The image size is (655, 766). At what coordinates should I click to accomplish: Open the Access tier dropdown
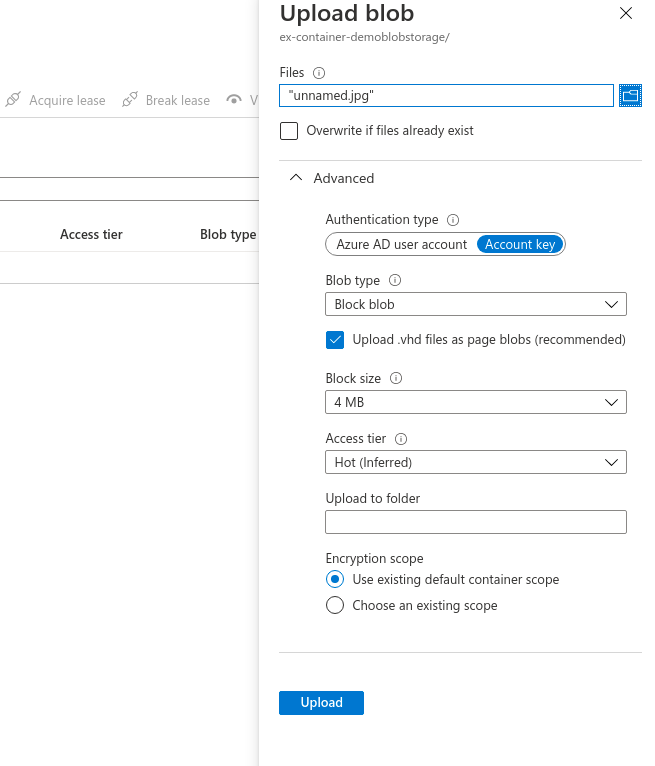[x=476, y=462]
